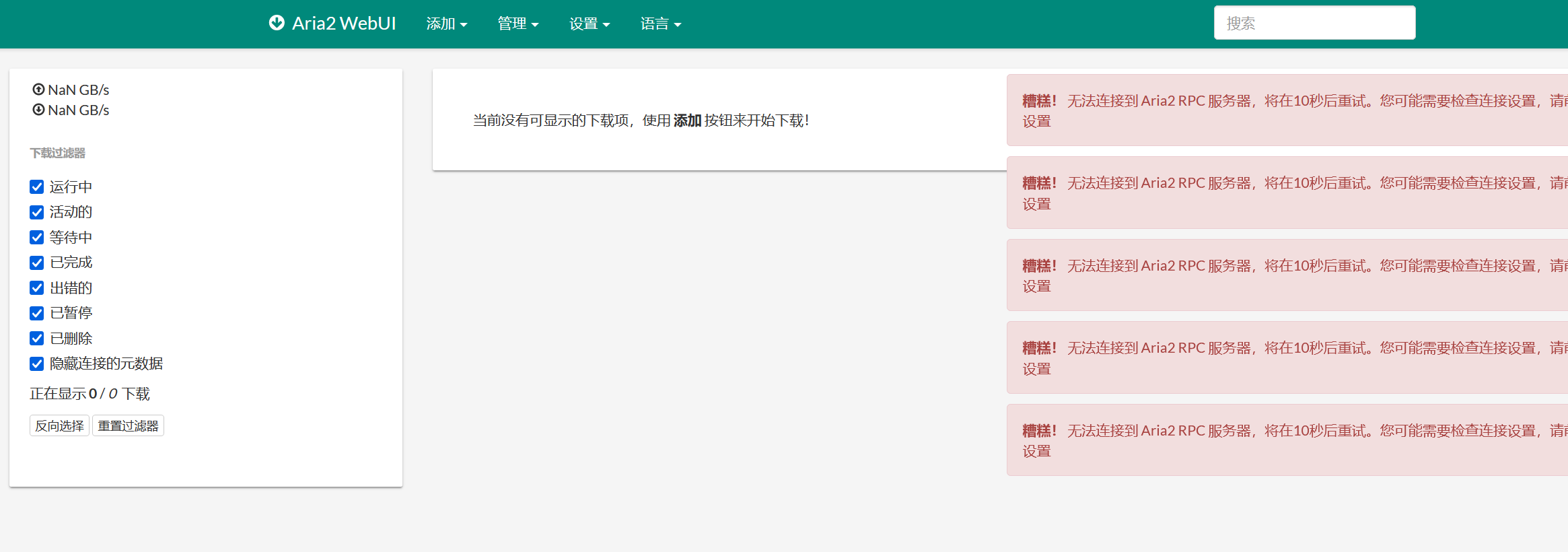Disable the 出错的 filter checkbox

point(37,288)
